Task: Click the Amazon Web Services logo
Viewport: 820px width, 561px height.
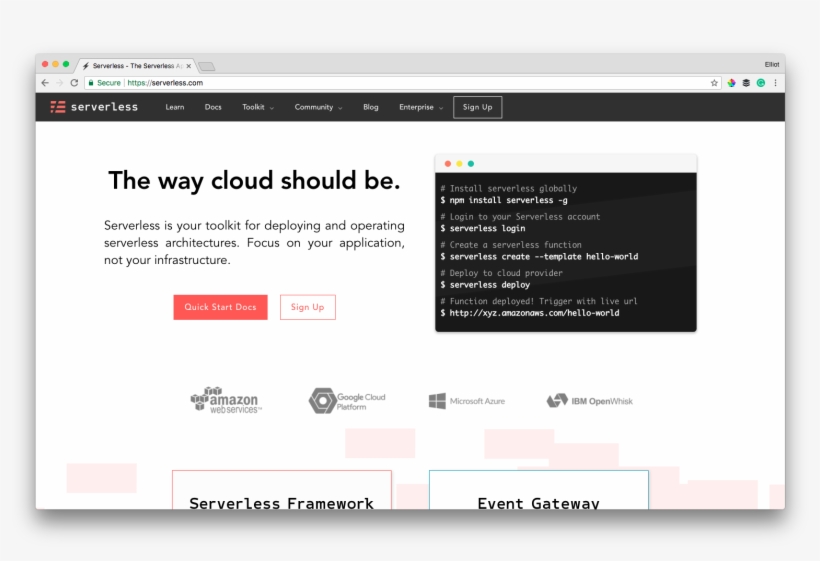Action: pos(226,400)
